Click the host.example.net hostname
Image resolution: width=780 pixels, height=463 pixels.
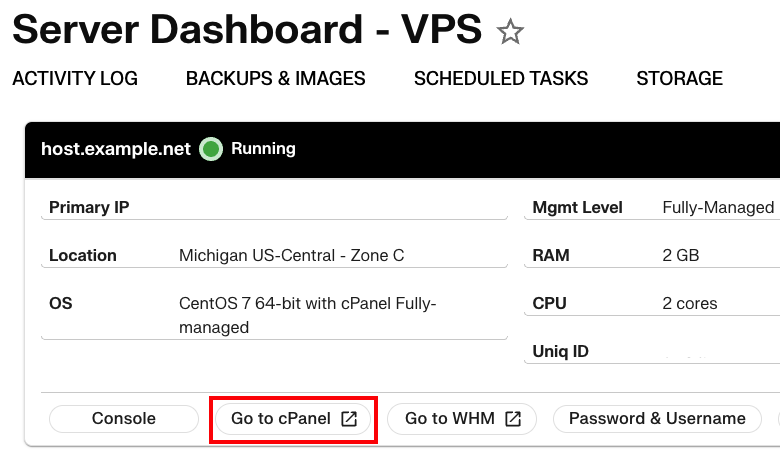116,149
